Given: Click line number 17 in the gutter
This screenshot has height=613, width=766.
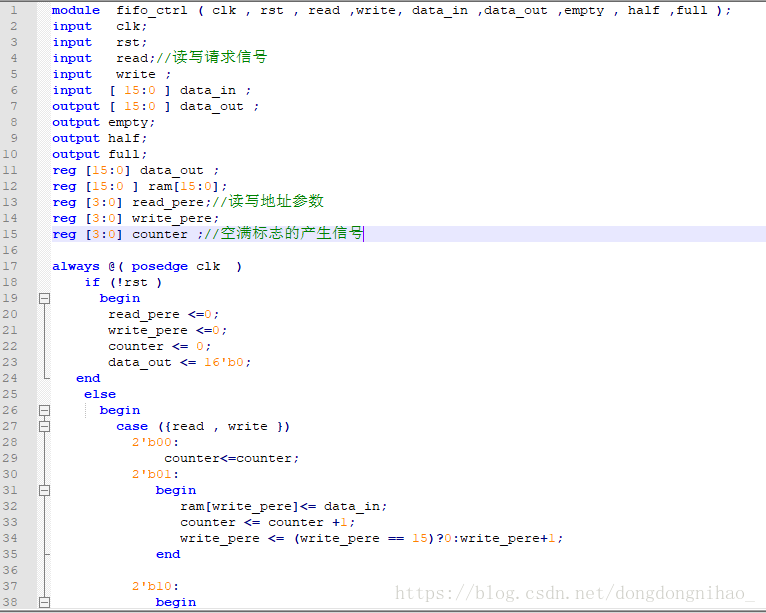Looking at the screenshot, I should click(x=10, y=266).
